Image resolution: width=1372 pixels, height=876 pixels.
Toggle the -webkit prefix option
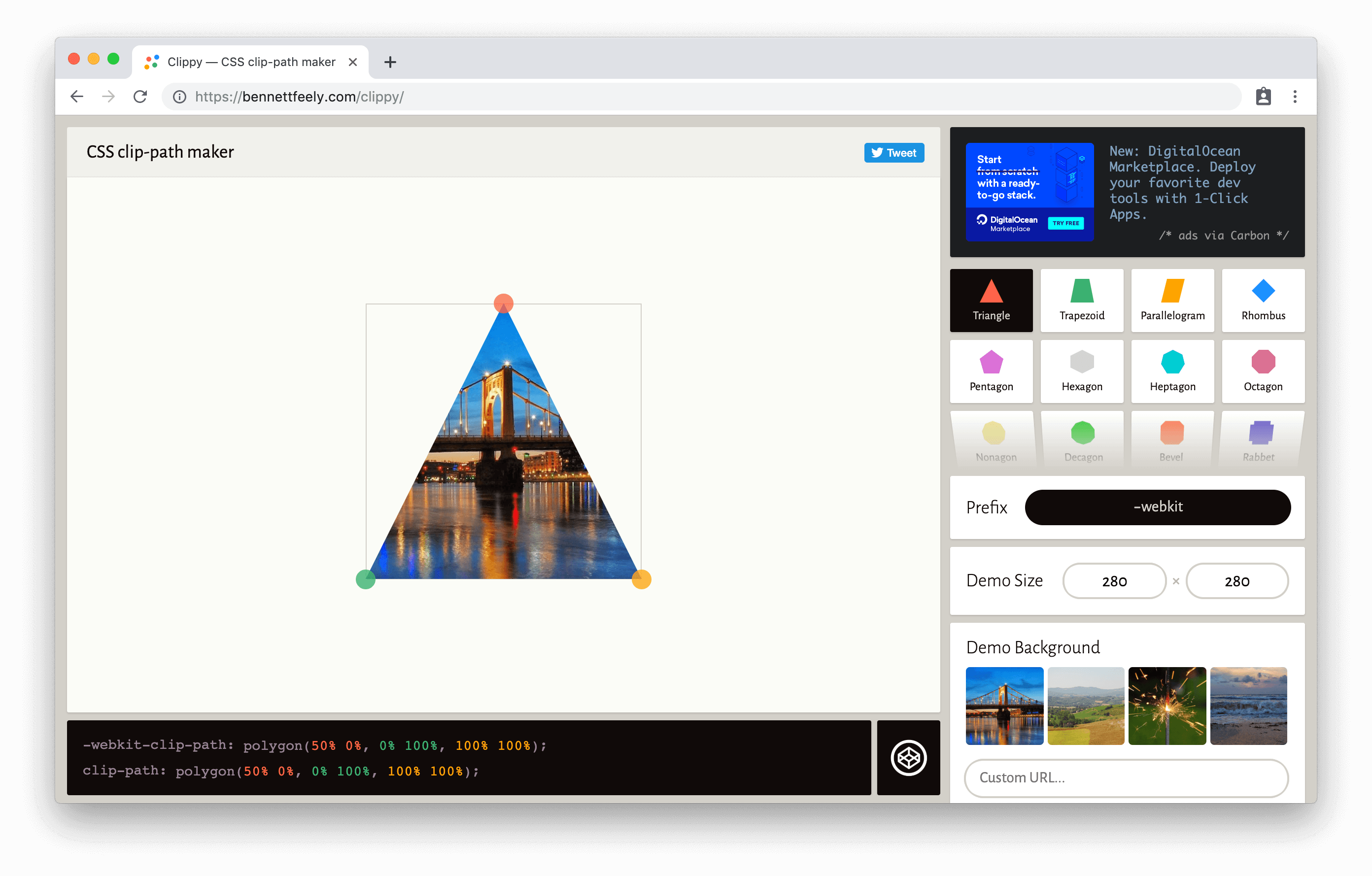pyautogui.click(x=1157, y=507)
